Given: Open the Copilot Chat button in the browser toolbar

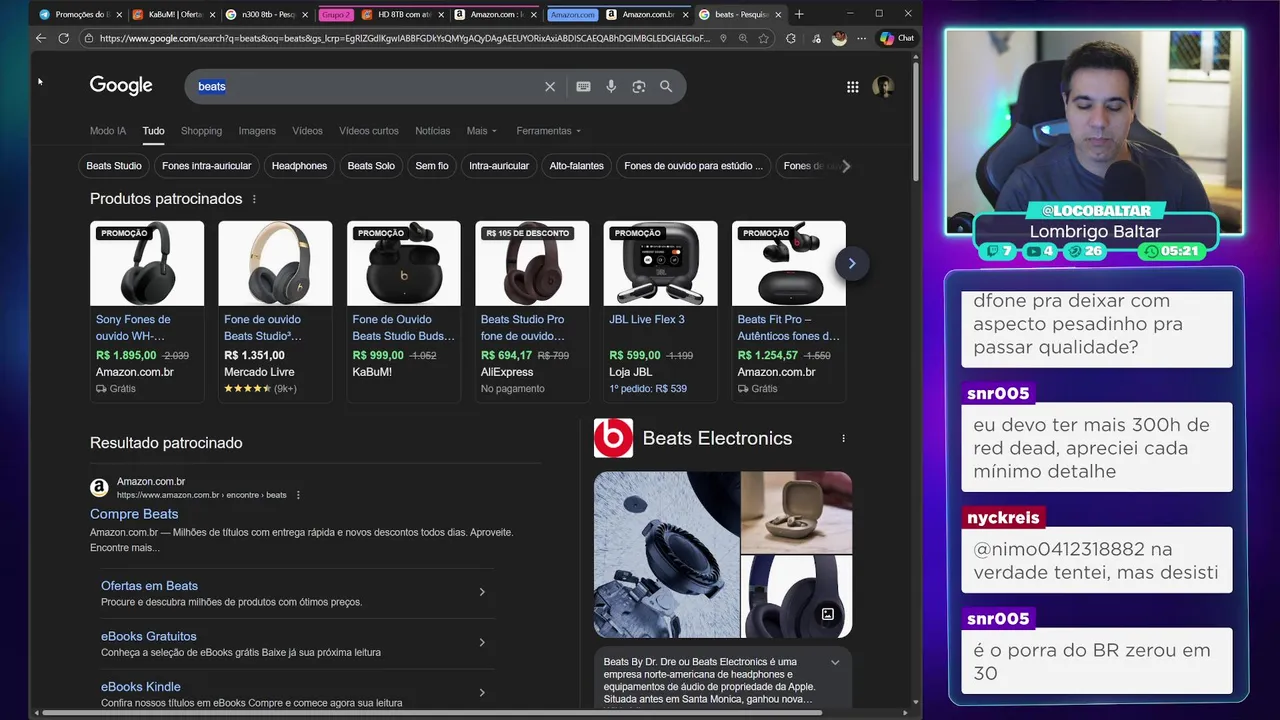Looking at the screenshot, I should (897, 38).
